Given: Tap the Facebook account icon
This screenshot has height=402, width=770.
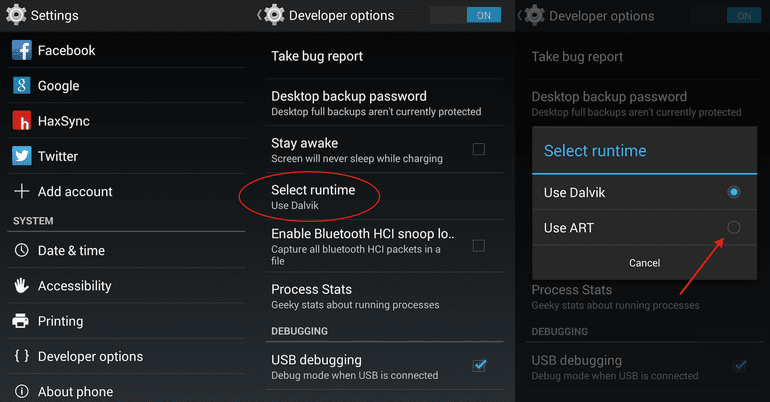Looking at the screenshot, I should coord(21,50).
